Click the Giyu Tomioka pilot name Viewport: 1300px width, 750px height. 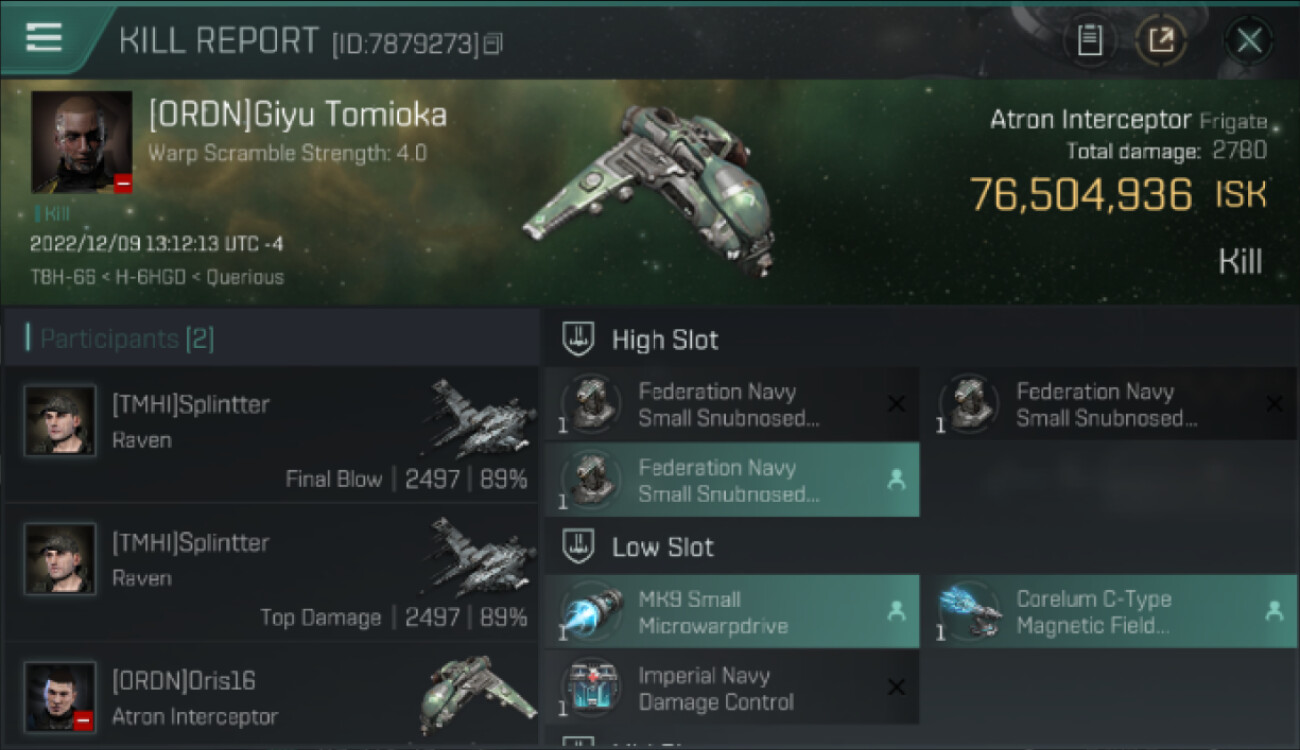tap(297, 115)
